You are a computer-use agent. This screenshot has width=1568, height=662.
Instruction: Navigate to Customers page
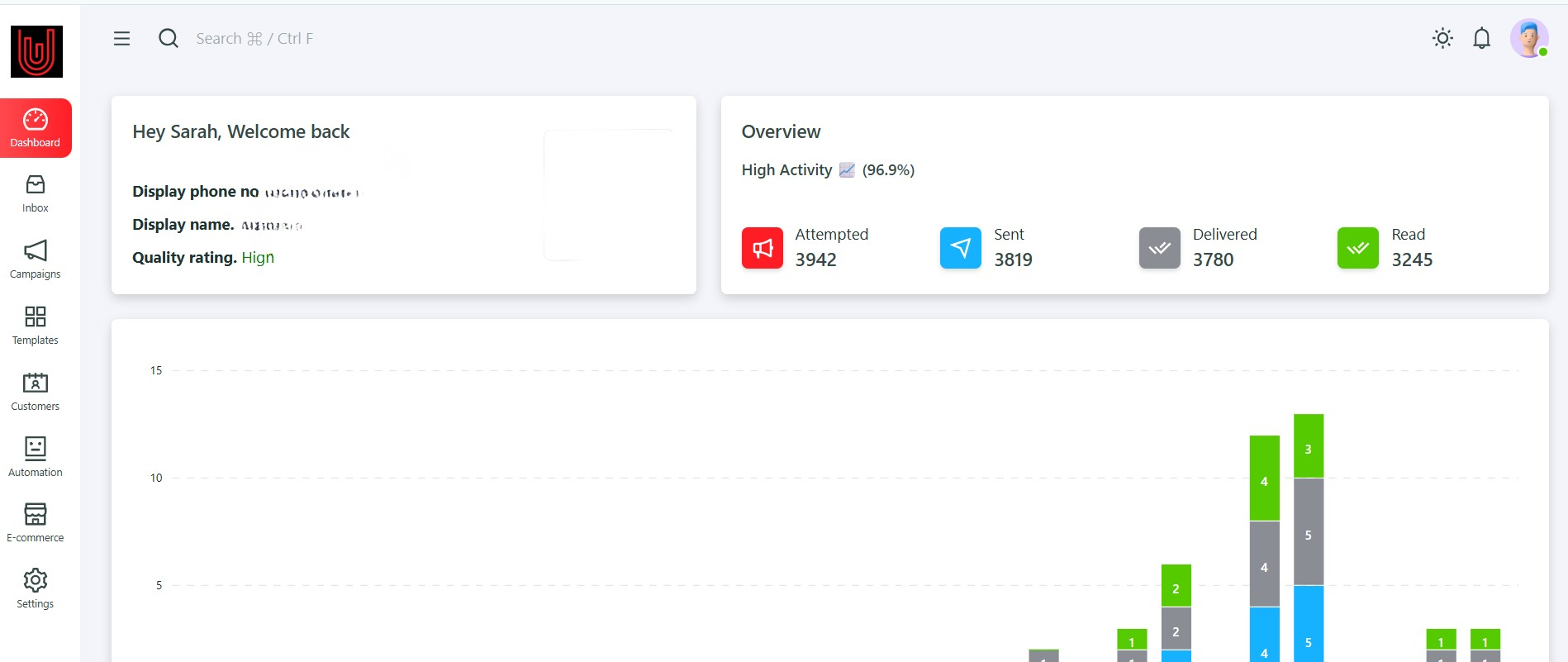tap(35, 392)
